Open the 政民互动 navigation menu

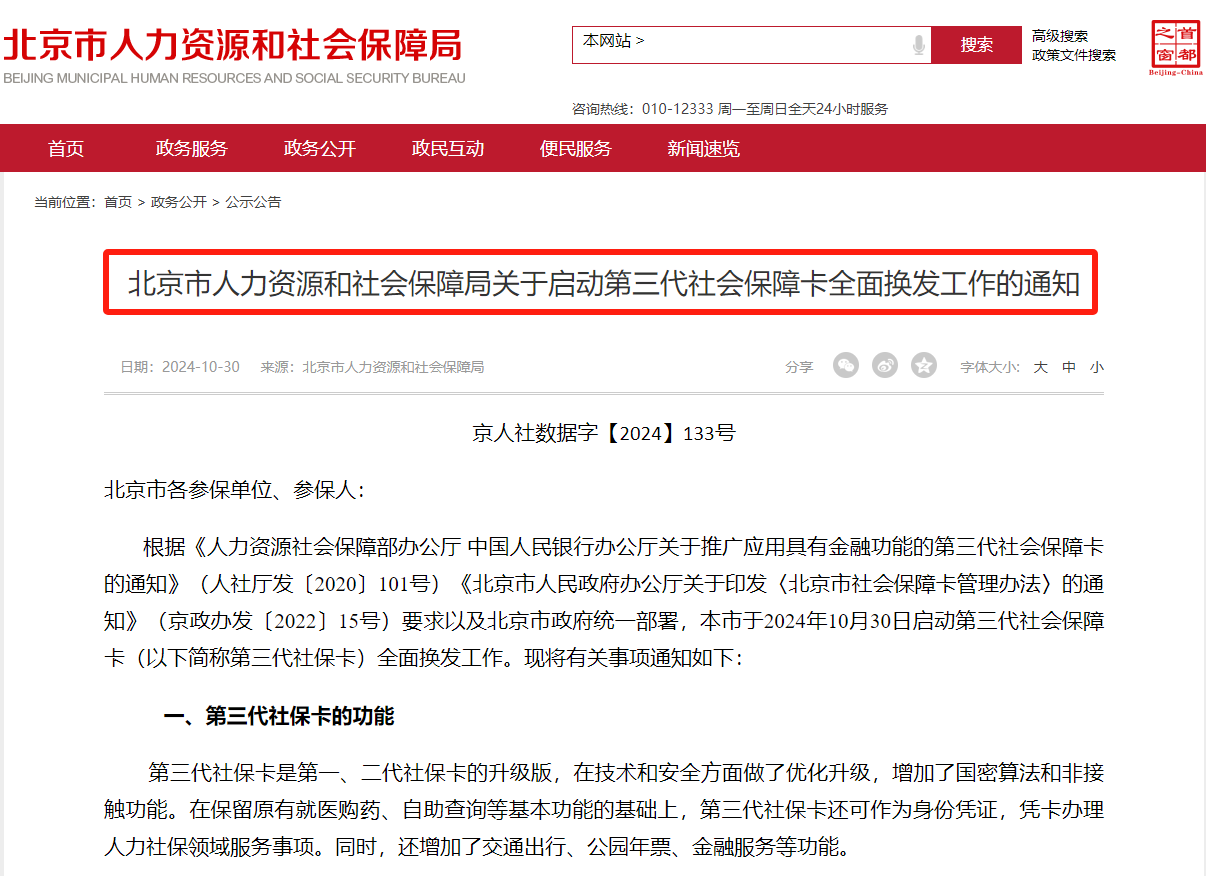point(448,149)
